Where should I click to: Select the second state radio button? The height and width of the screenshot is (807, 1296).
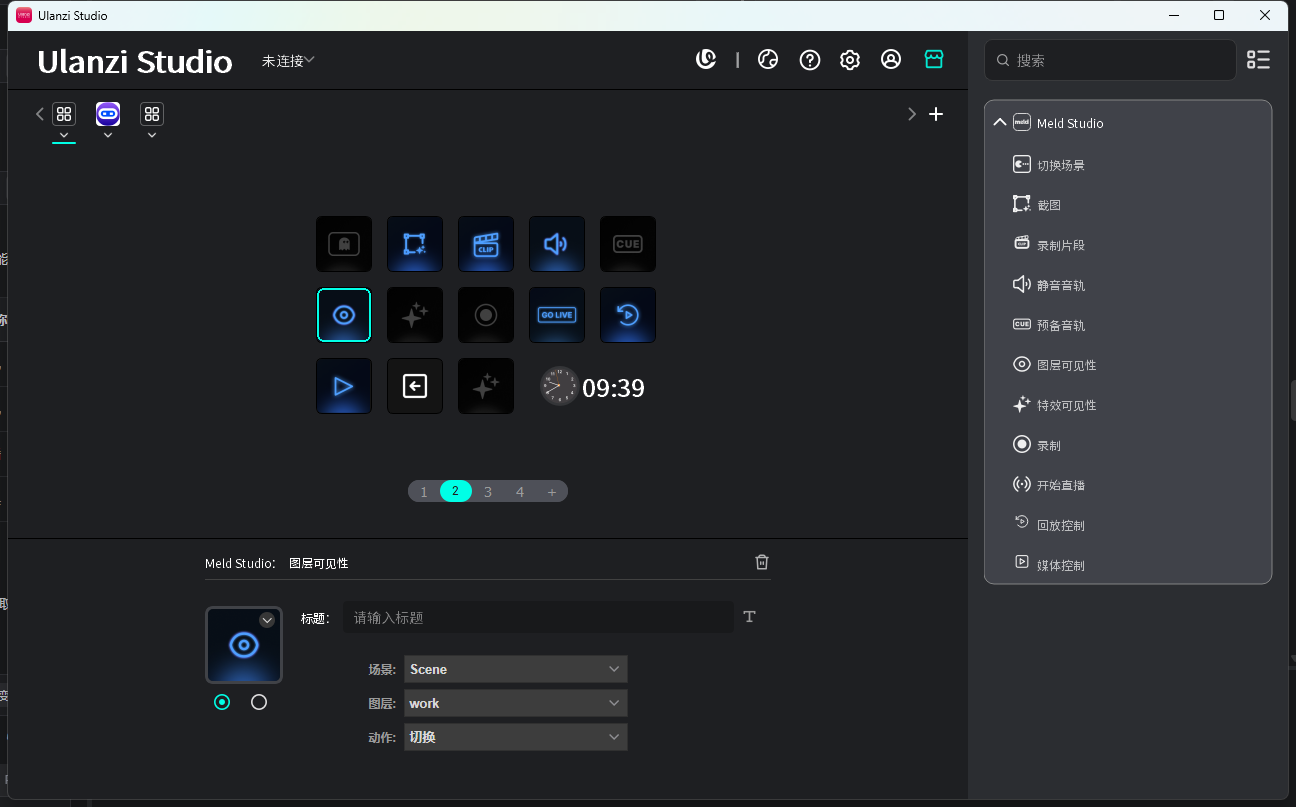pos(259,702)
